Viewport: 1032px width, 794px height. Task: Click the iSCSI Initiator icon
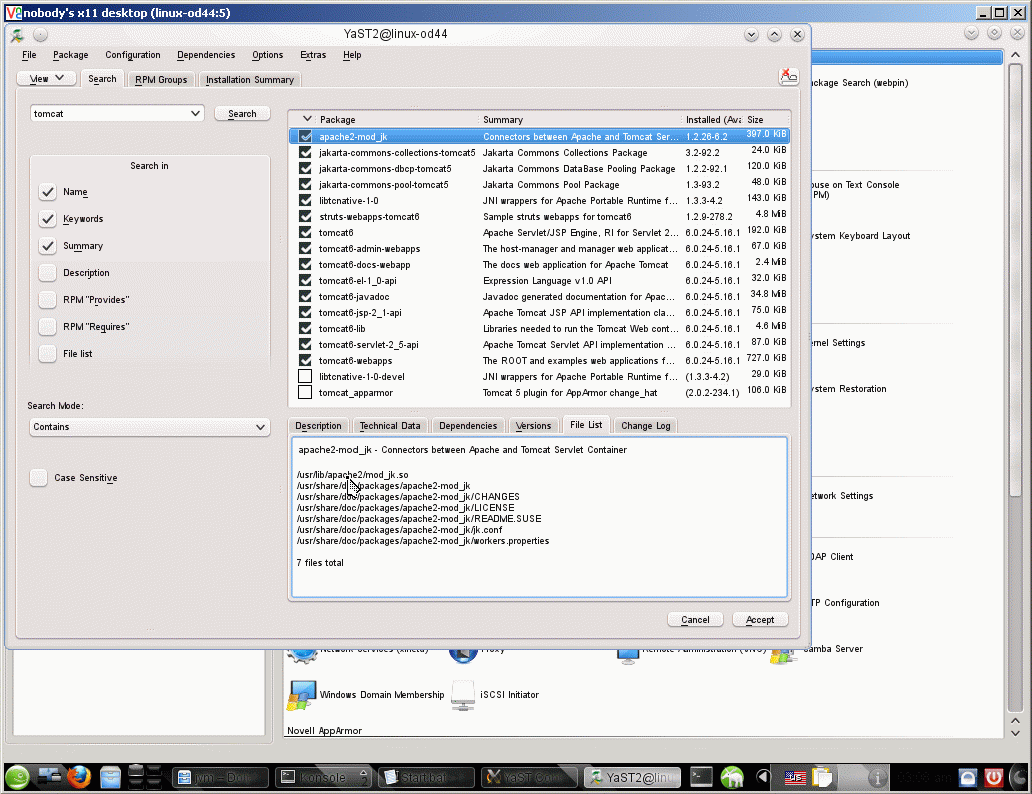pos(463,695)
